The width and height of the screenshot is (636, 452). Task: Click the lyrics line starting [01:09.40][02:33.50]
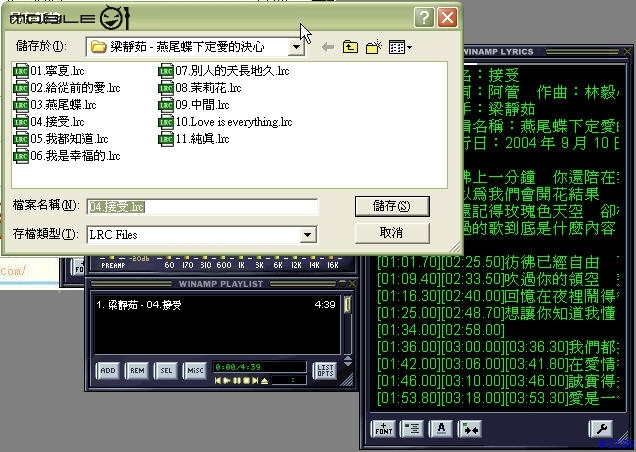(497, 280)
